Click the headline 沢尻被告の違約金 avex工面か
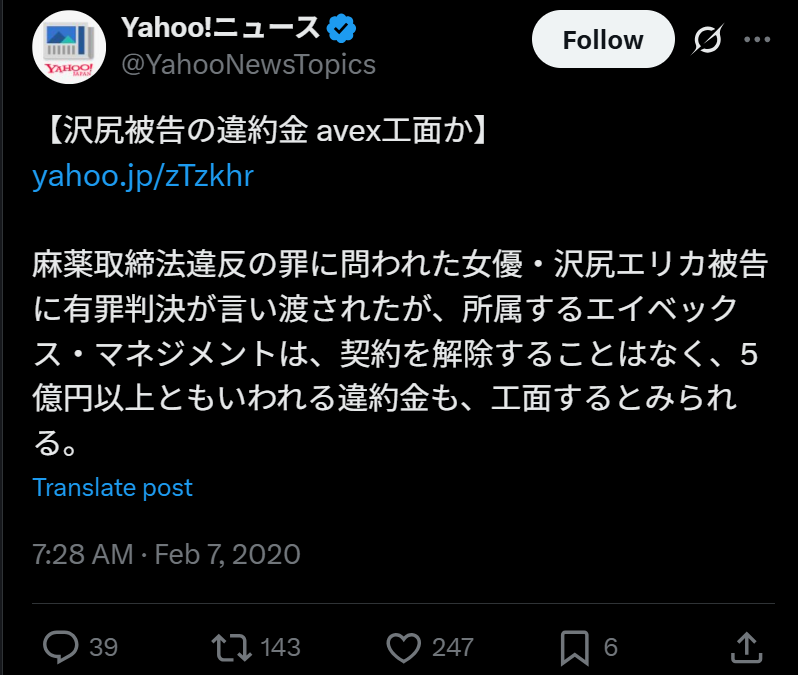This screenshot has height=675, width=798. point(268,130)
